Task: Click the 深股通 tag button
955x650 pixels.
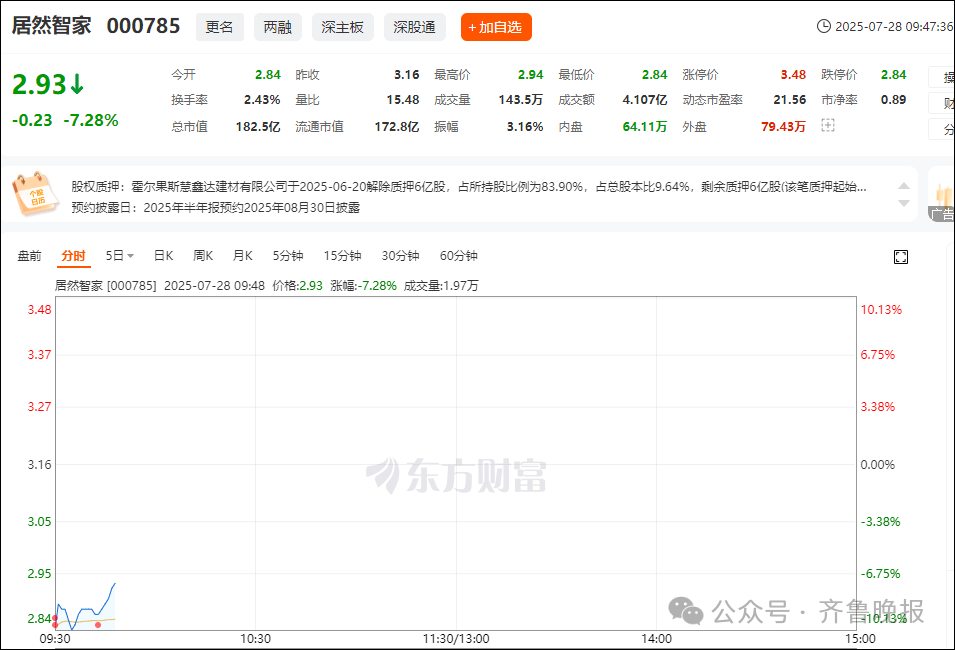Action: [414, 27]
